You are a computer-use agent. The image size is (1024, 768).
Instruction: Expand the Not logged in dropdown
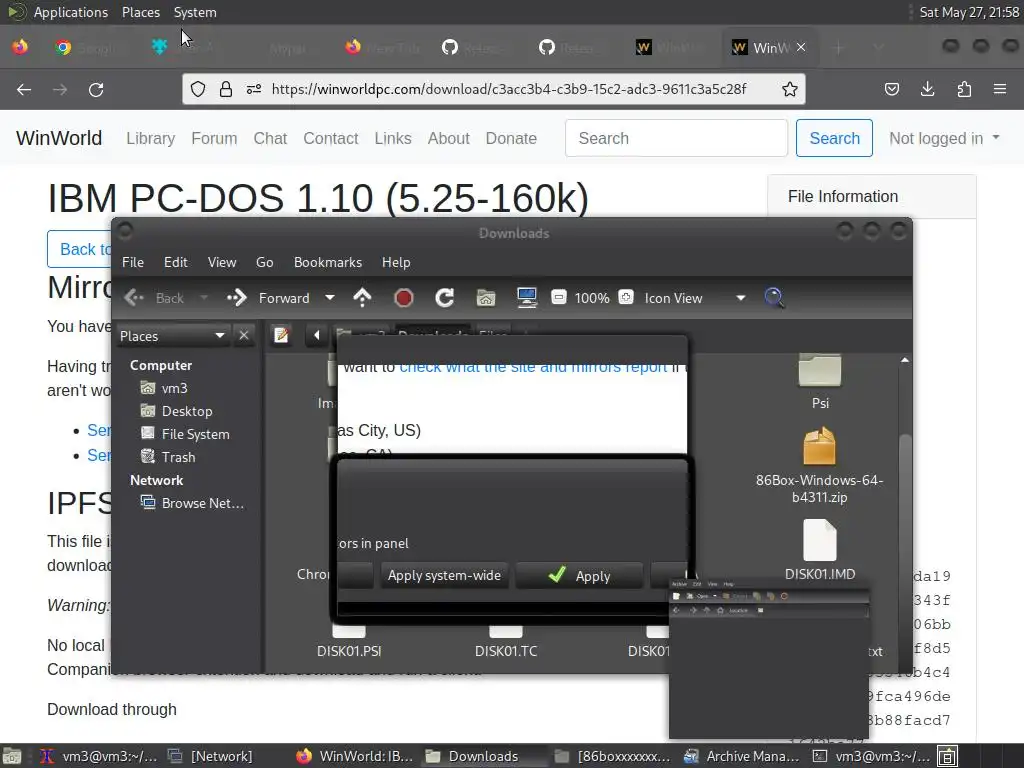[944, 138]
